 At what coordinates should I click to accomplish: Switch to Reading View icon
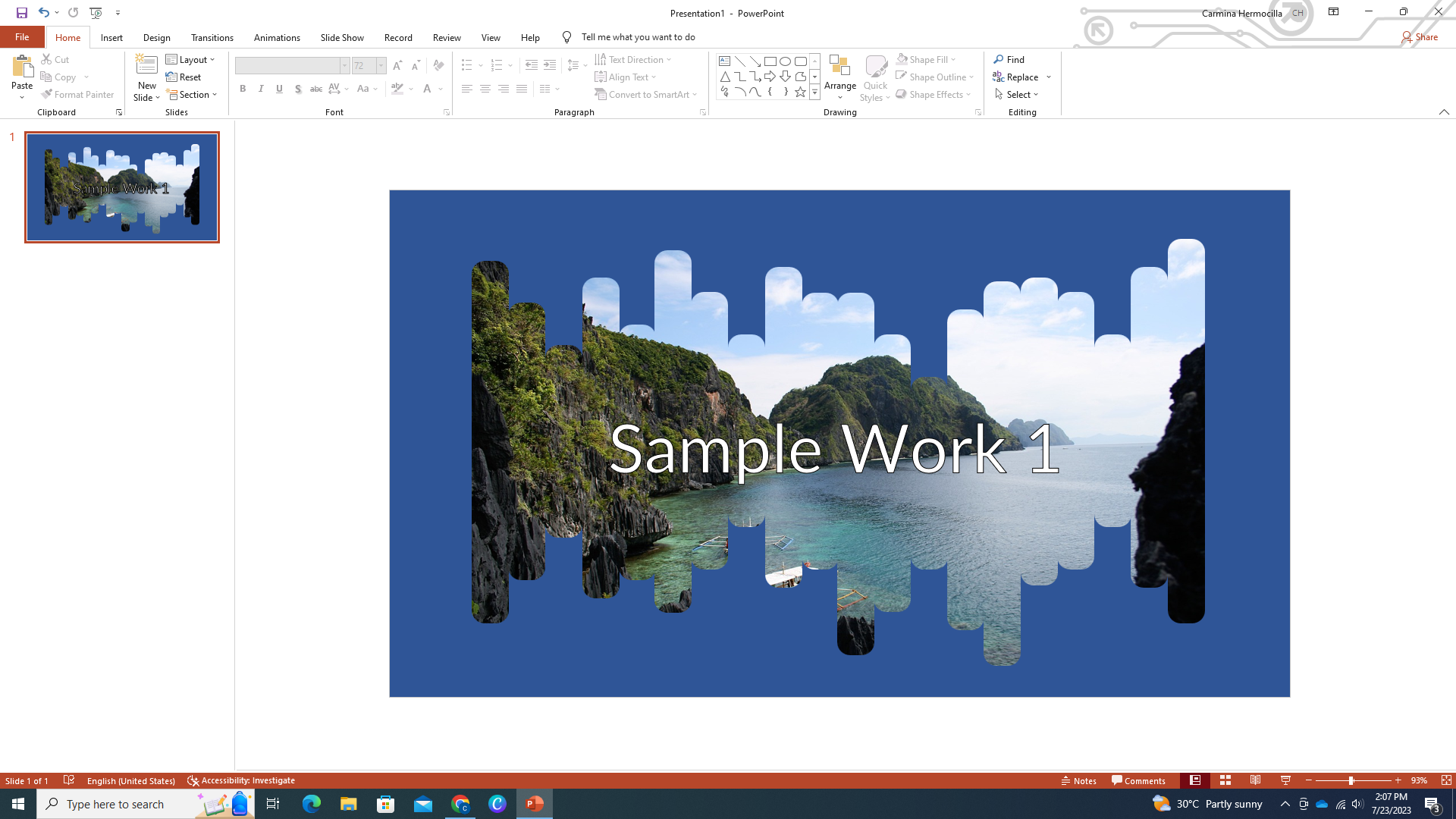(1256, 780)
